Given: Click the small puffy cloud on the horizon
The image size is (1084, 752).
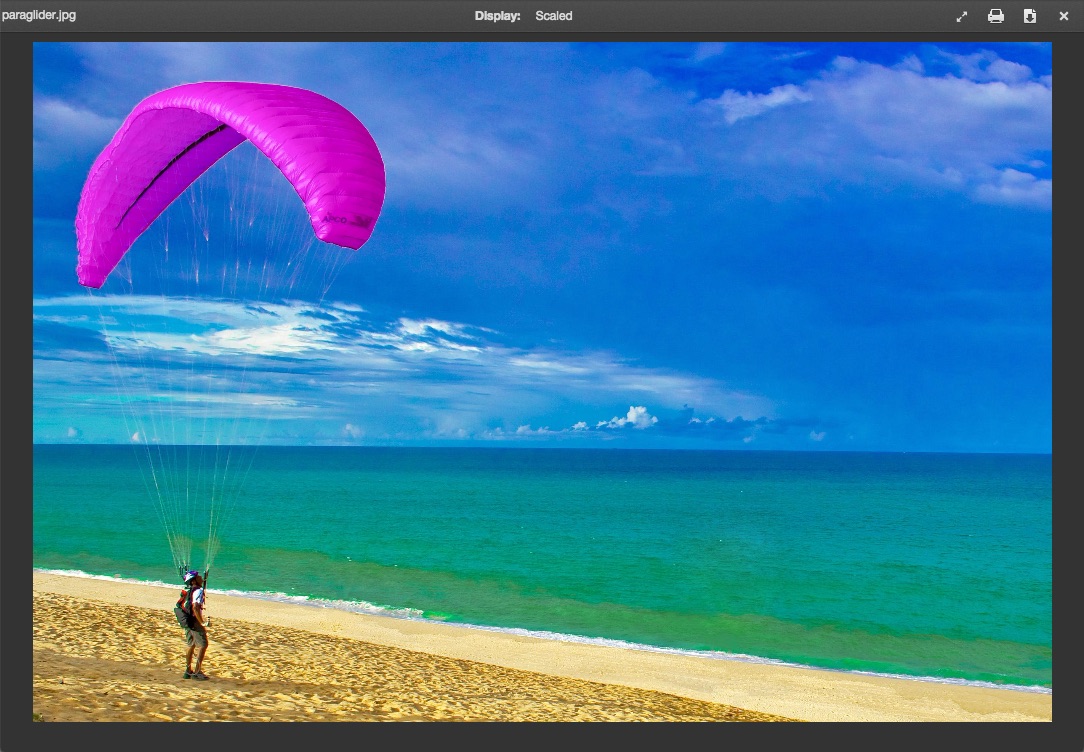Looking at the screenshot, I should click(x=630, y=418).
